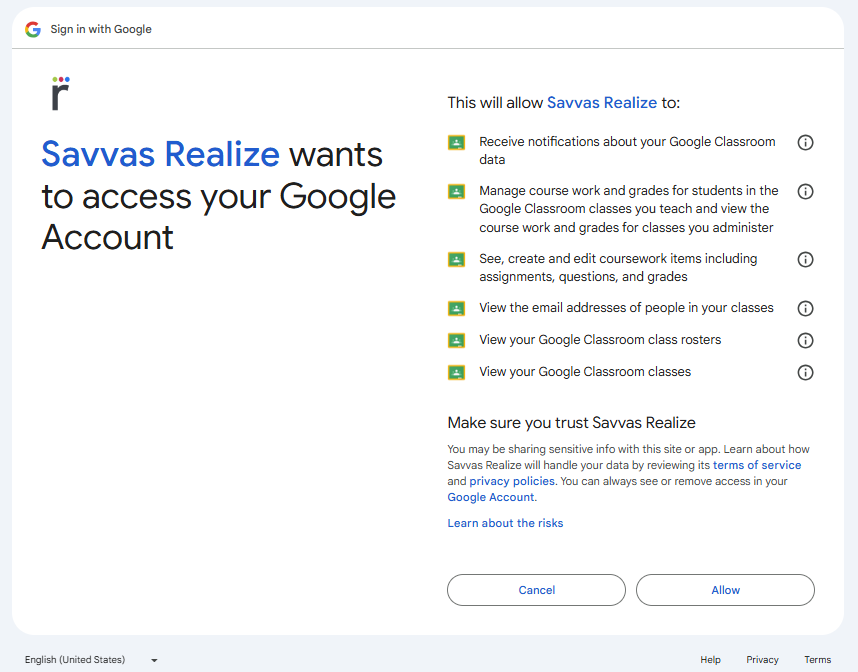
Task: Click Classroom icon beside Receive notifications
Action: pos(456,143)
